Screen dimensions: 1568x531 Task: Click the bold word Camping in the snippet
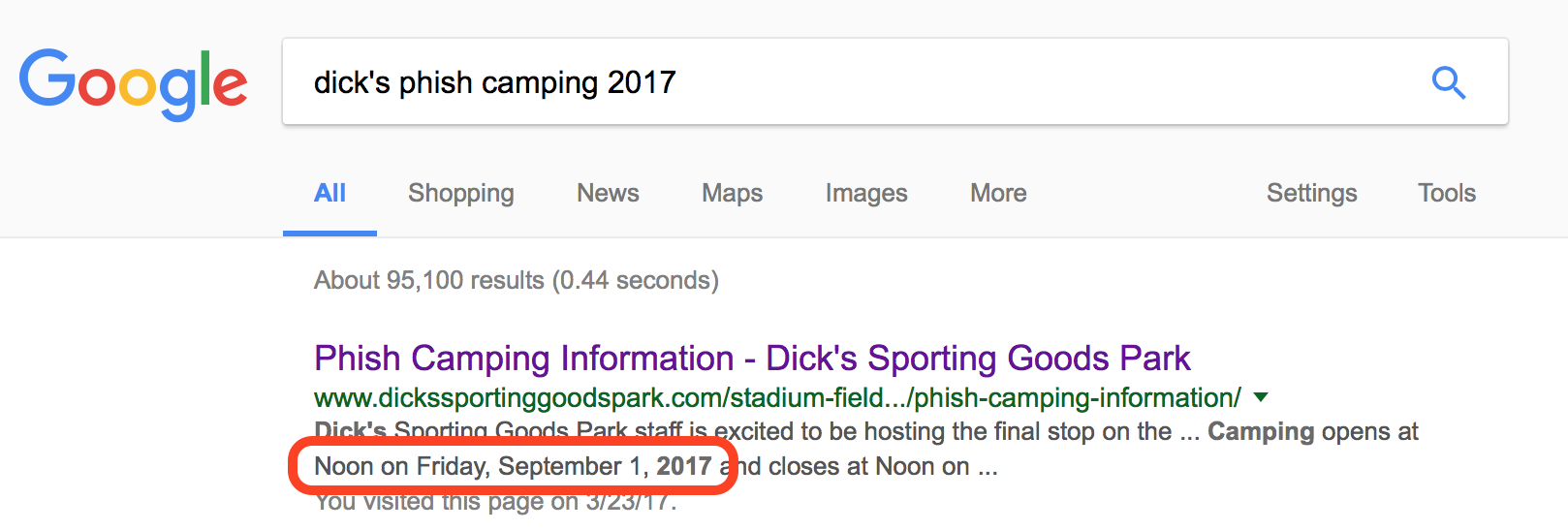coord(1260,432)
